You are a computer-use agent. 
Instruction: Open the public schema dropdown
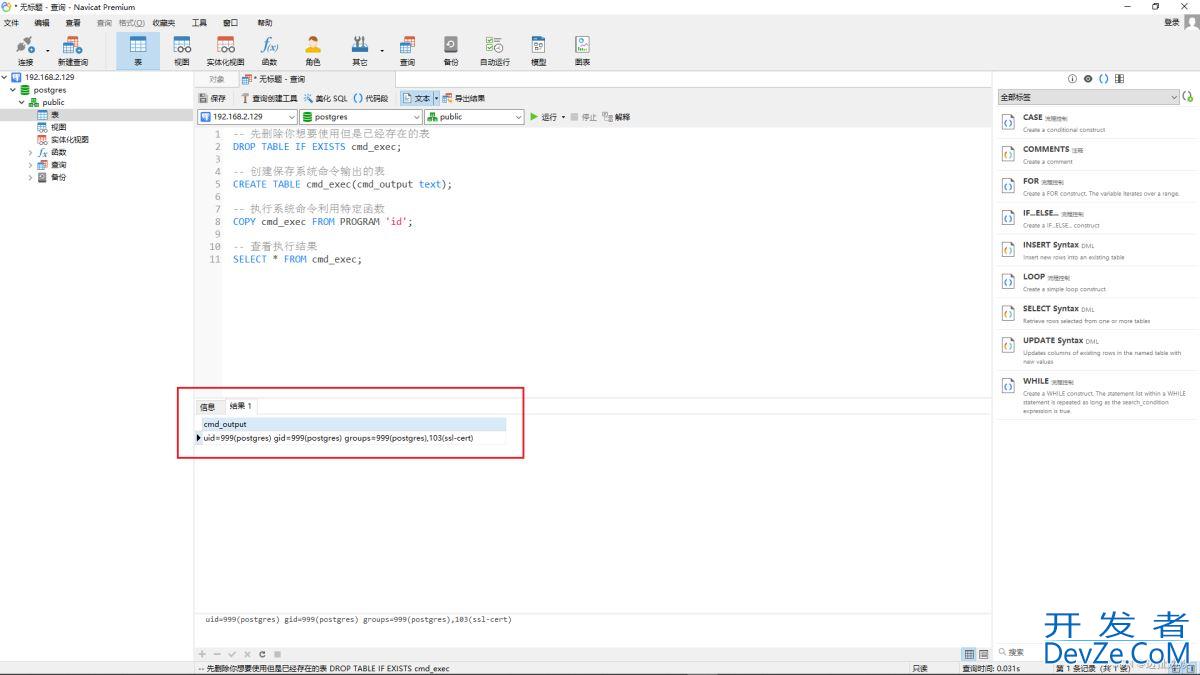pos(474,117)
